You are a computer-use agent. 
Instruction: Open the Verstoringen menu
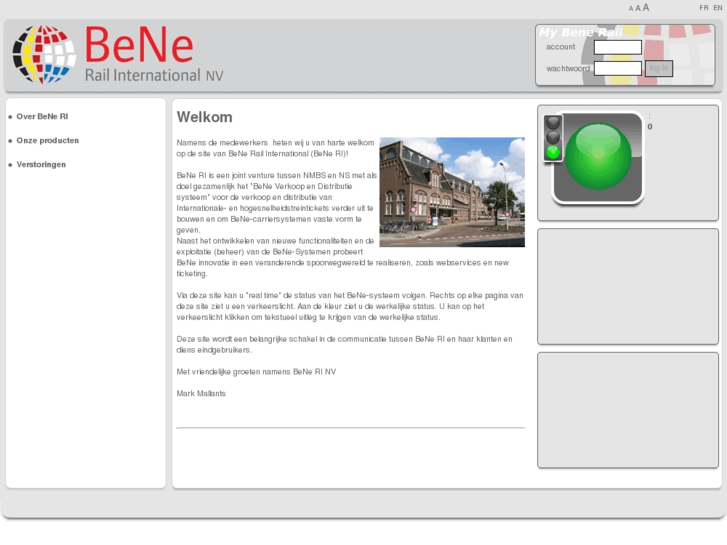coord(41,165)
